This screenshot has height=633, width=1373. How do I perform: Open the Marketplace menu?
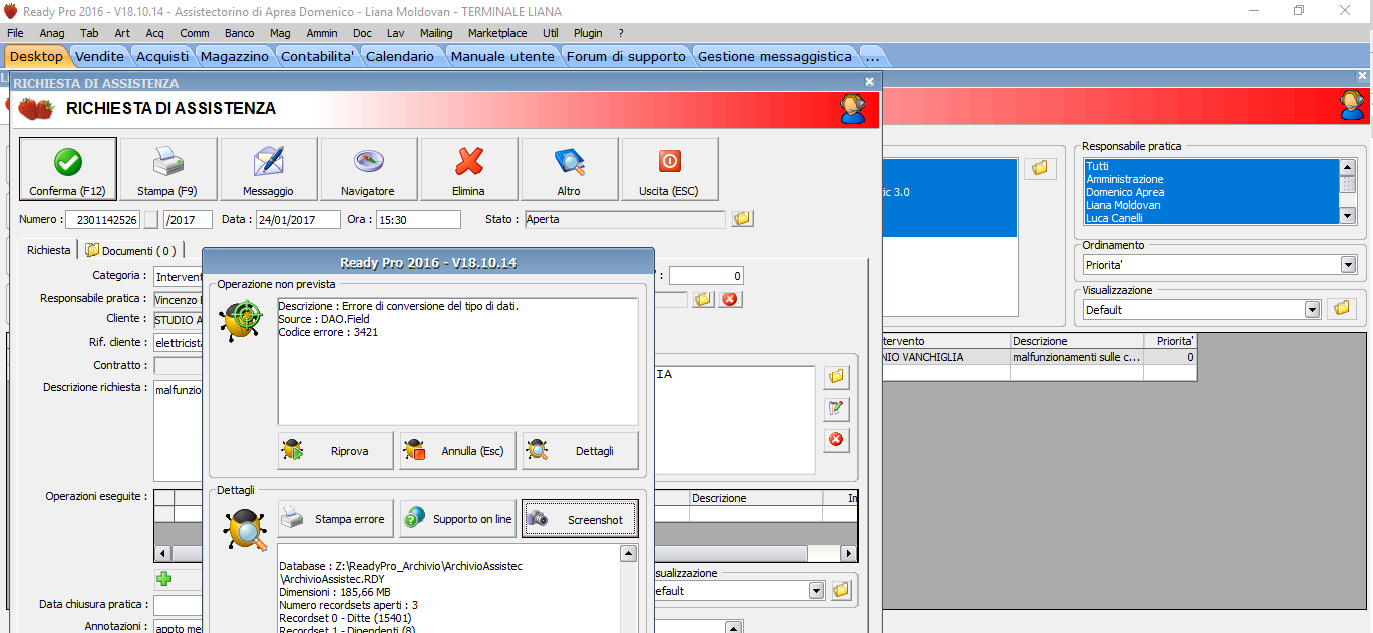coord(497,33)
